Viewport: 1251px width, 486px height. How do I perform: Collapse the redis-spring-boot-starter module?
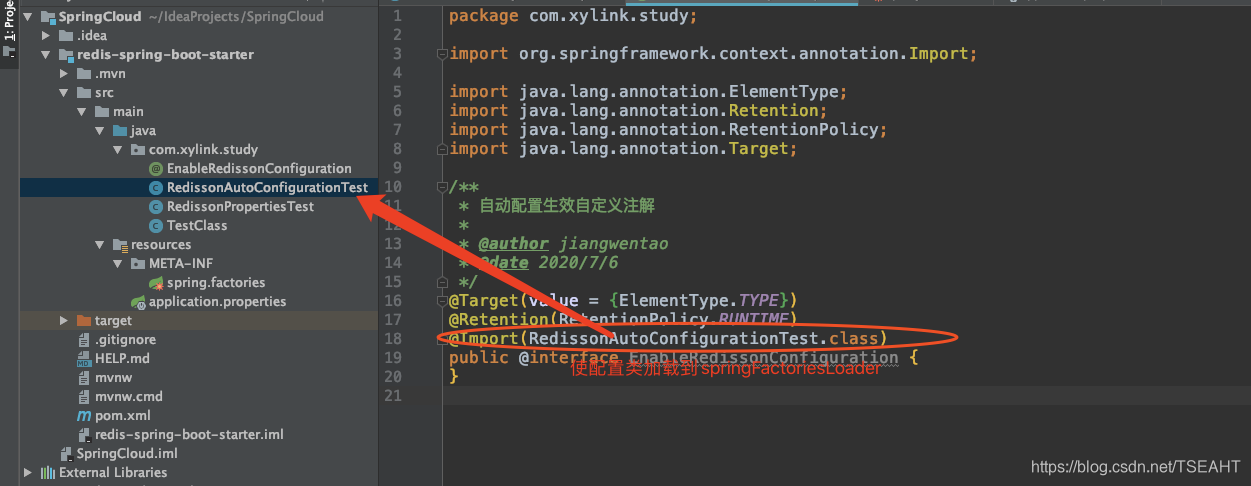46,55
